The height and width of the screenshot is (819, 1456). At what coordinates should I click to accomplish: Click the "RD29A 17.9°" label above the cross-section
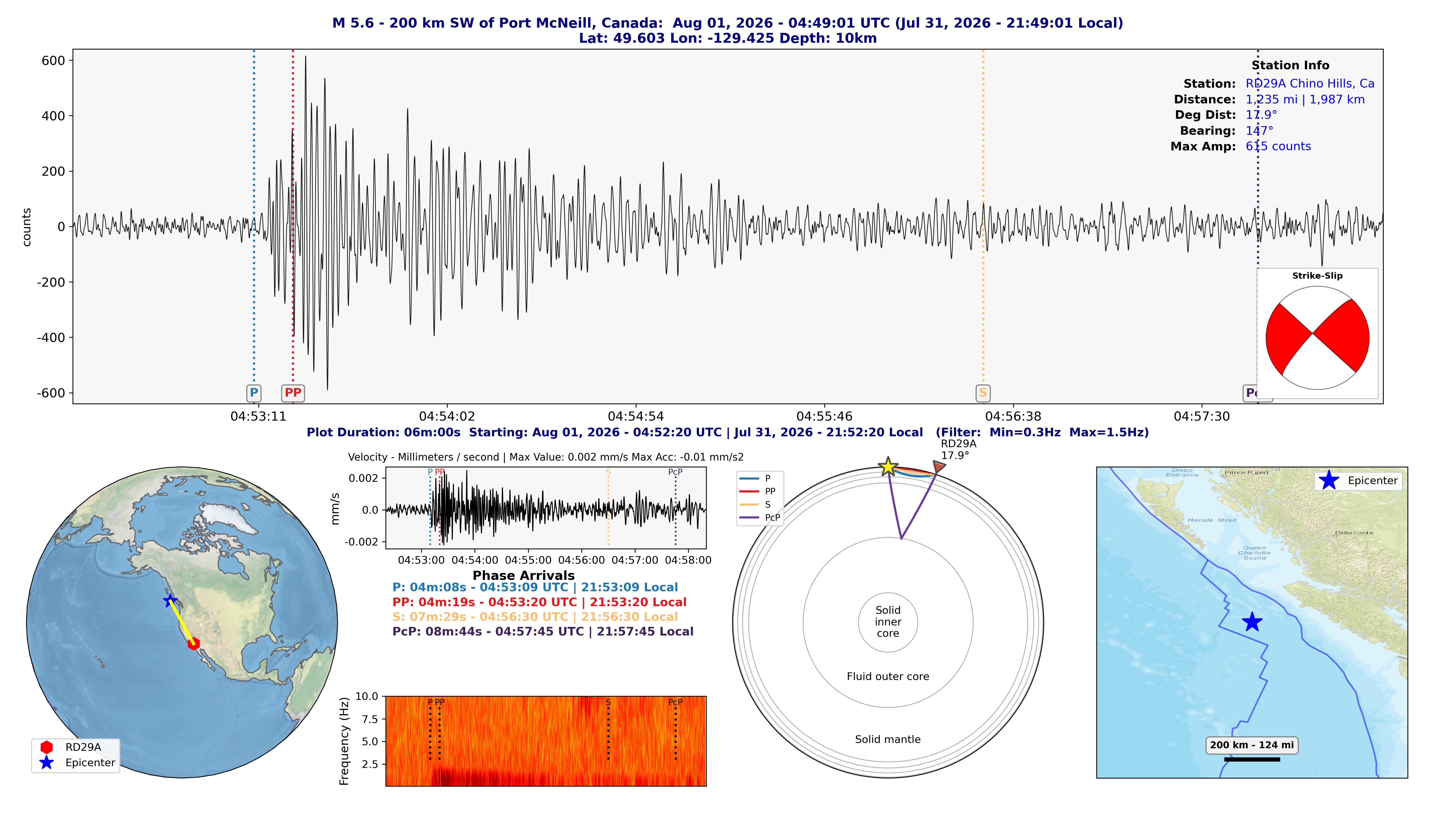(x=959, y=449)
